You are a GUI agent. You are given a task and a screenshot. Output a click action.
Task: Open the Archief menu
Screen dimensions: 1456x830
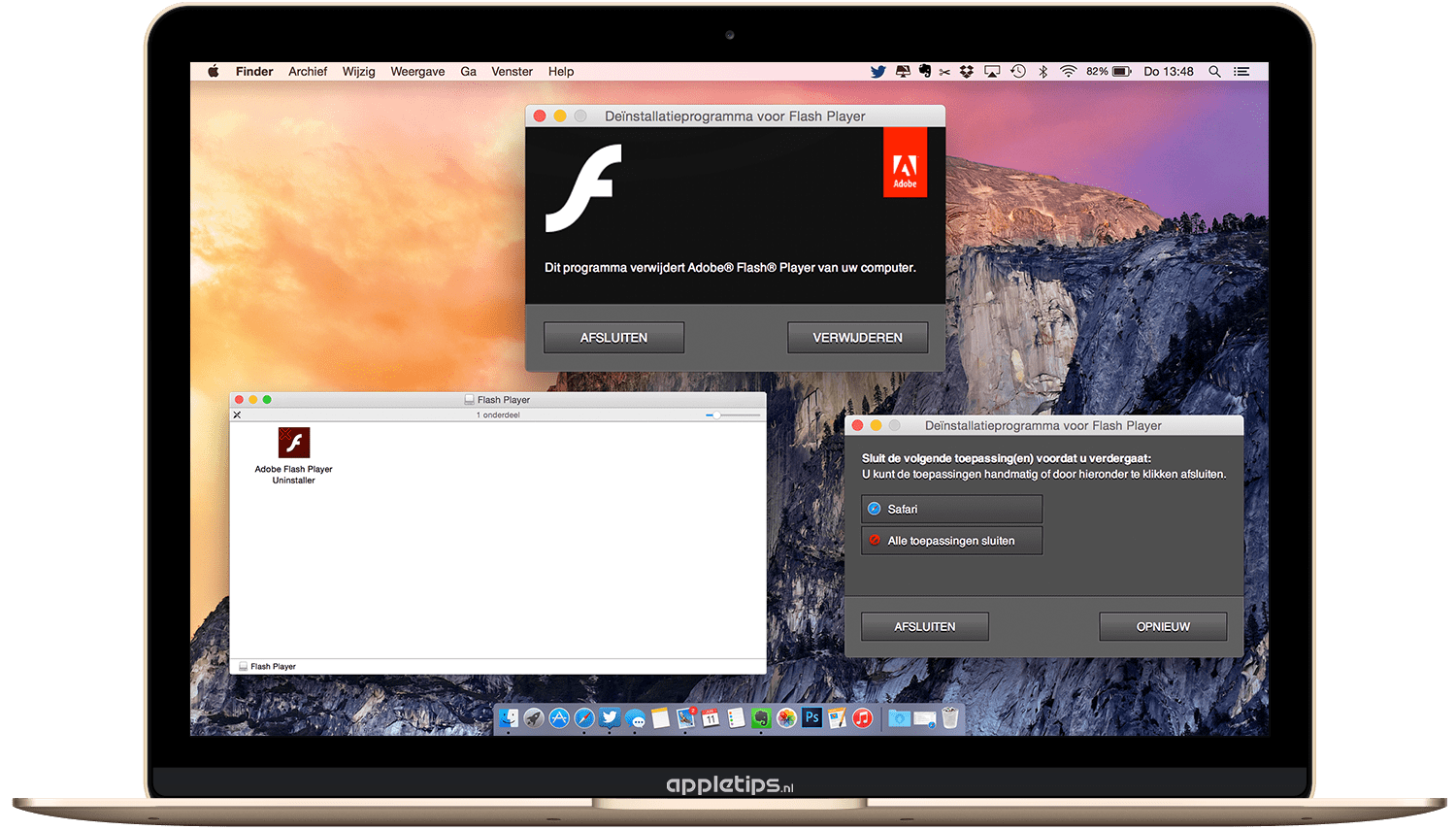(308, 71)
